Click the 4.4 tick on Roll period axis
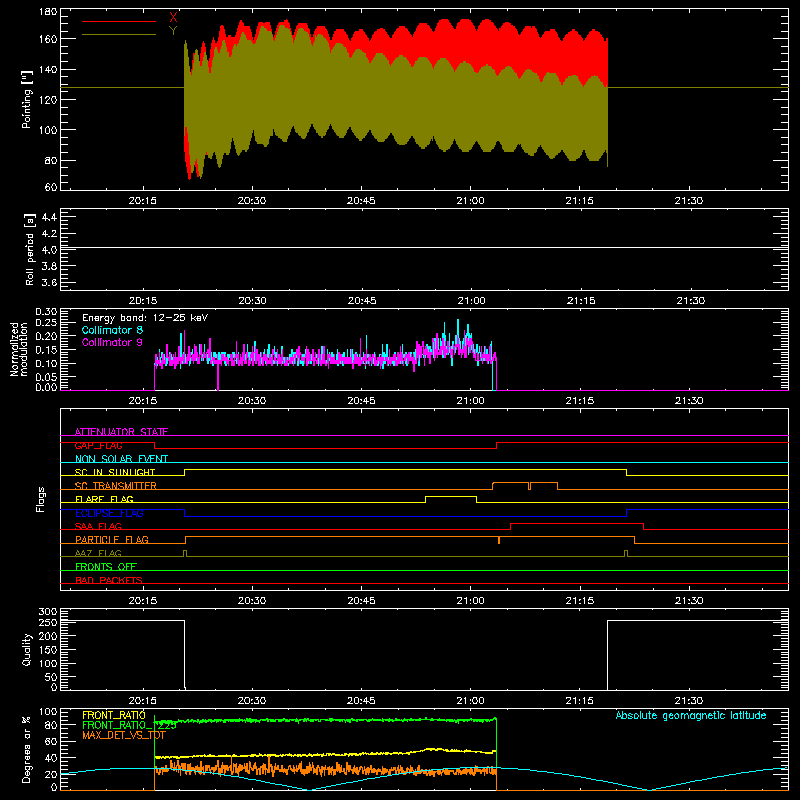 tap(49, 217)
